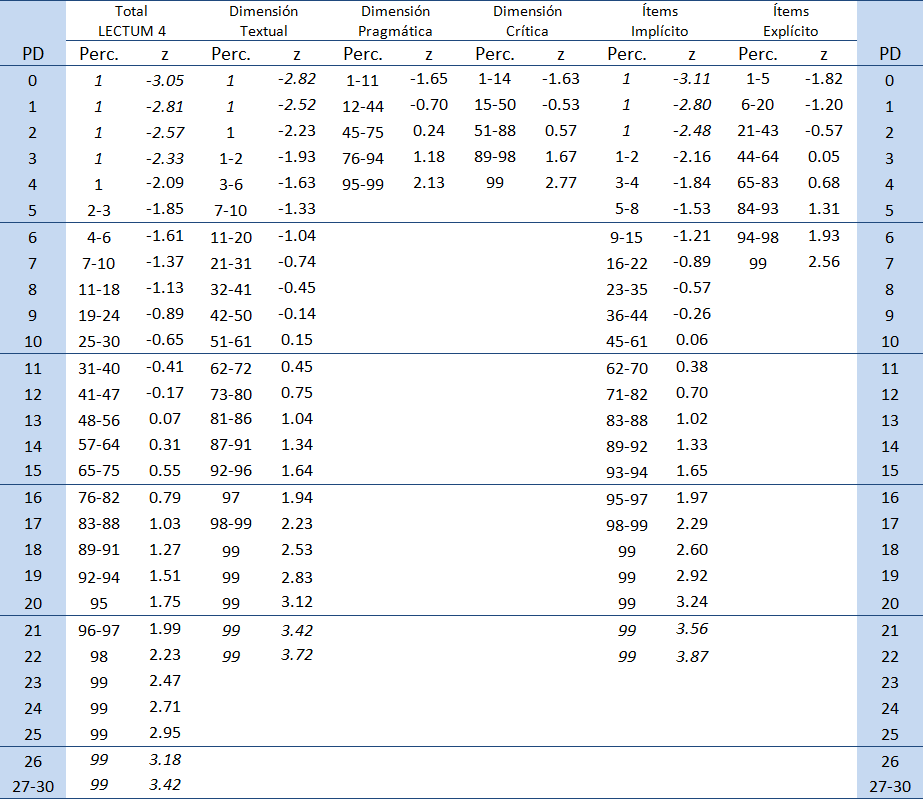The height and width of the screenshot is (799, 923).
Task: Select the z value -3.05 cell
Action: (x=164, y=79)
